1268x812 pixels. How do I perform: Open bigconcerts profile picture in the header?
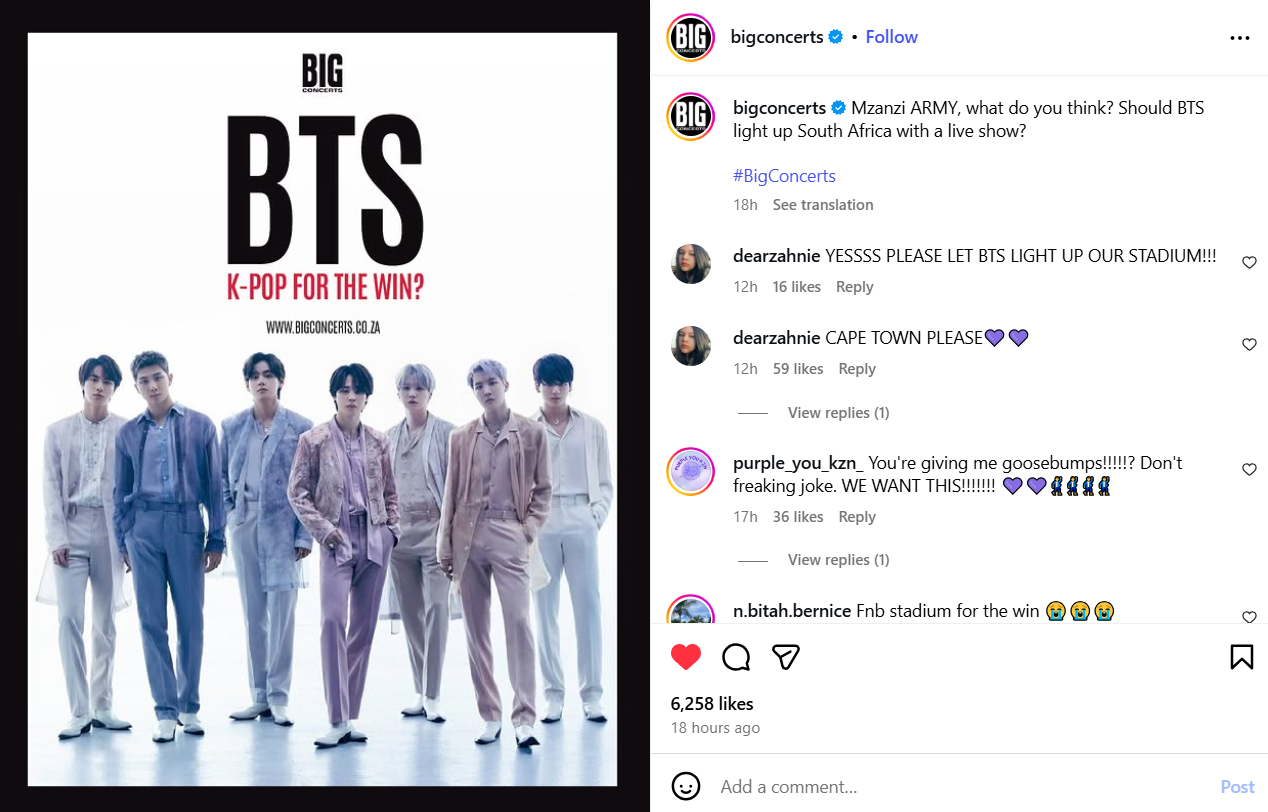coord(691,37)
